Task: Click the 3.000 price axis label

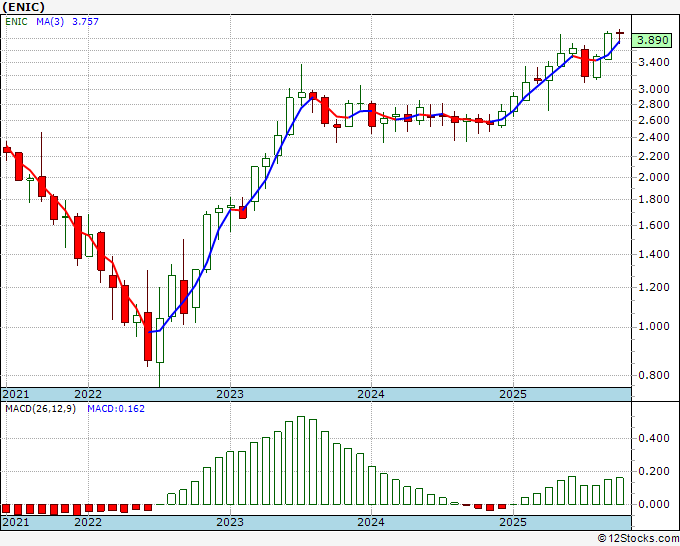Action: coord(654,89)
